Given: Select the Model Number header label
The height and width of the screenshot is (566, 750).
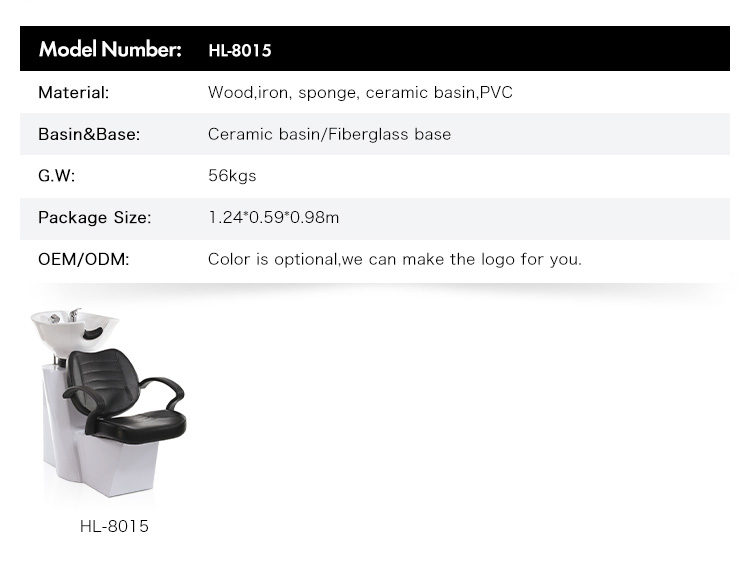Looking at the screenshot, I should (x=110, y=49).
